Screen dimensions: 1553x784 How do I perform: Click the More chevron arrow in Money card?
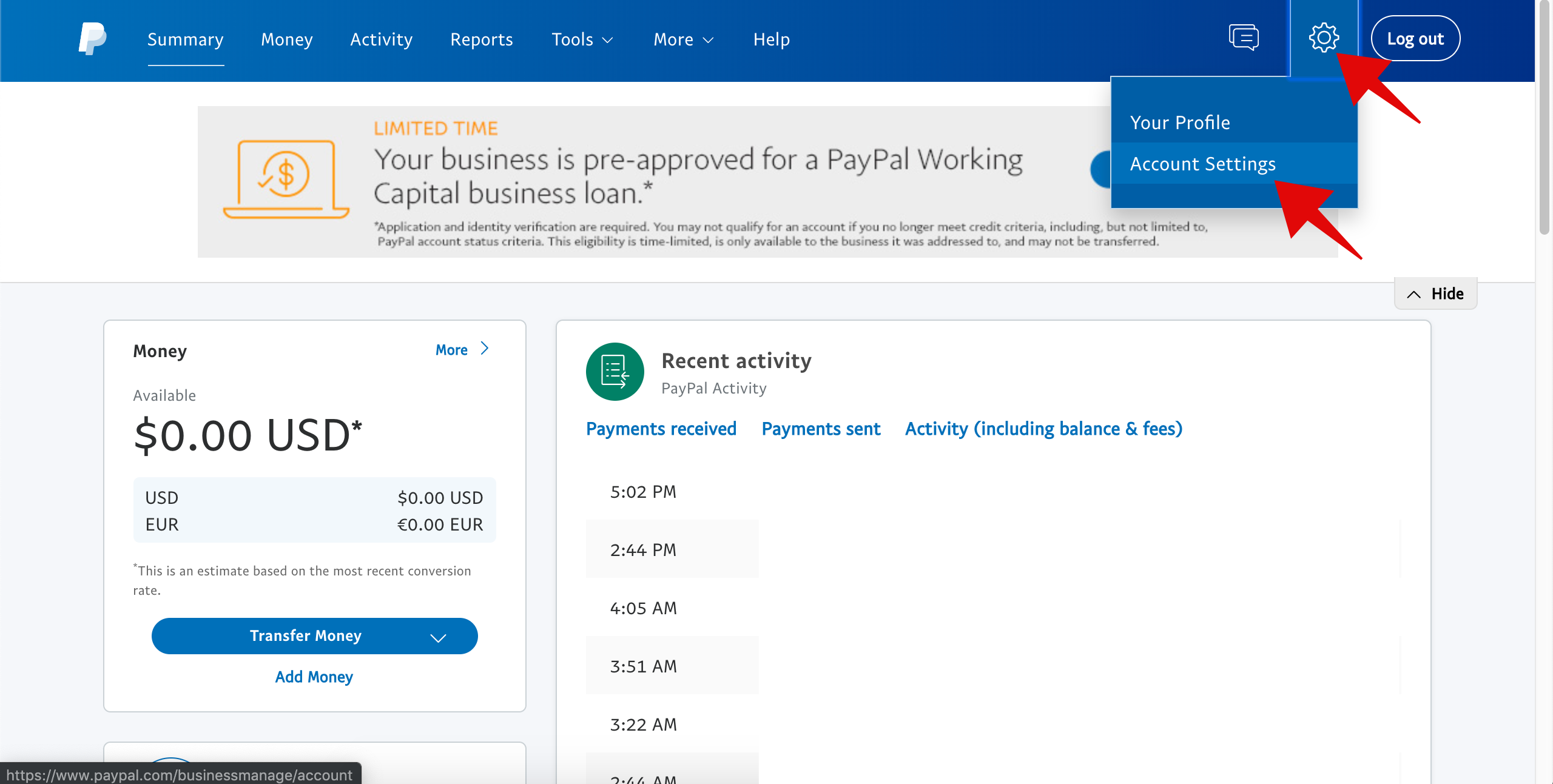(x=485, y=349)
